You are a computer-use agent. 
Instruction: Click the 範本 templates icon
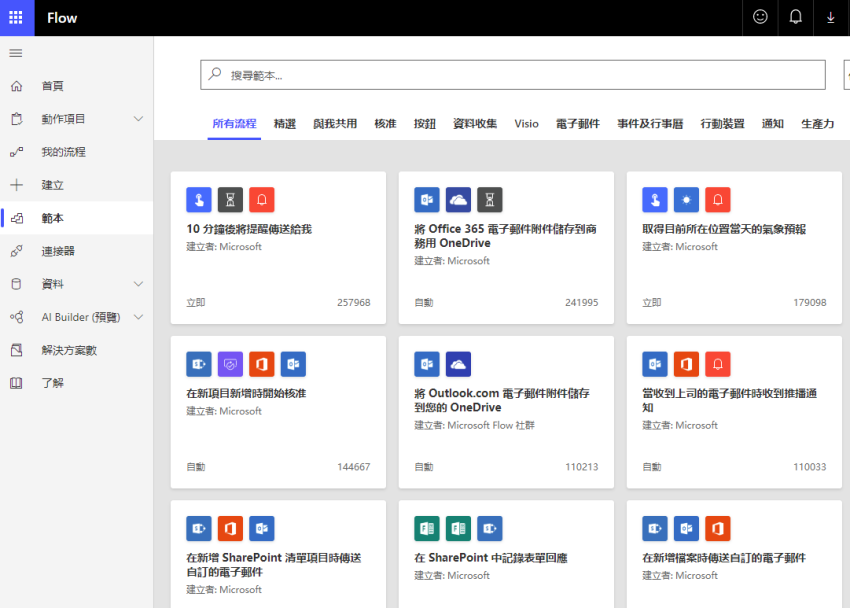(17, 218)
